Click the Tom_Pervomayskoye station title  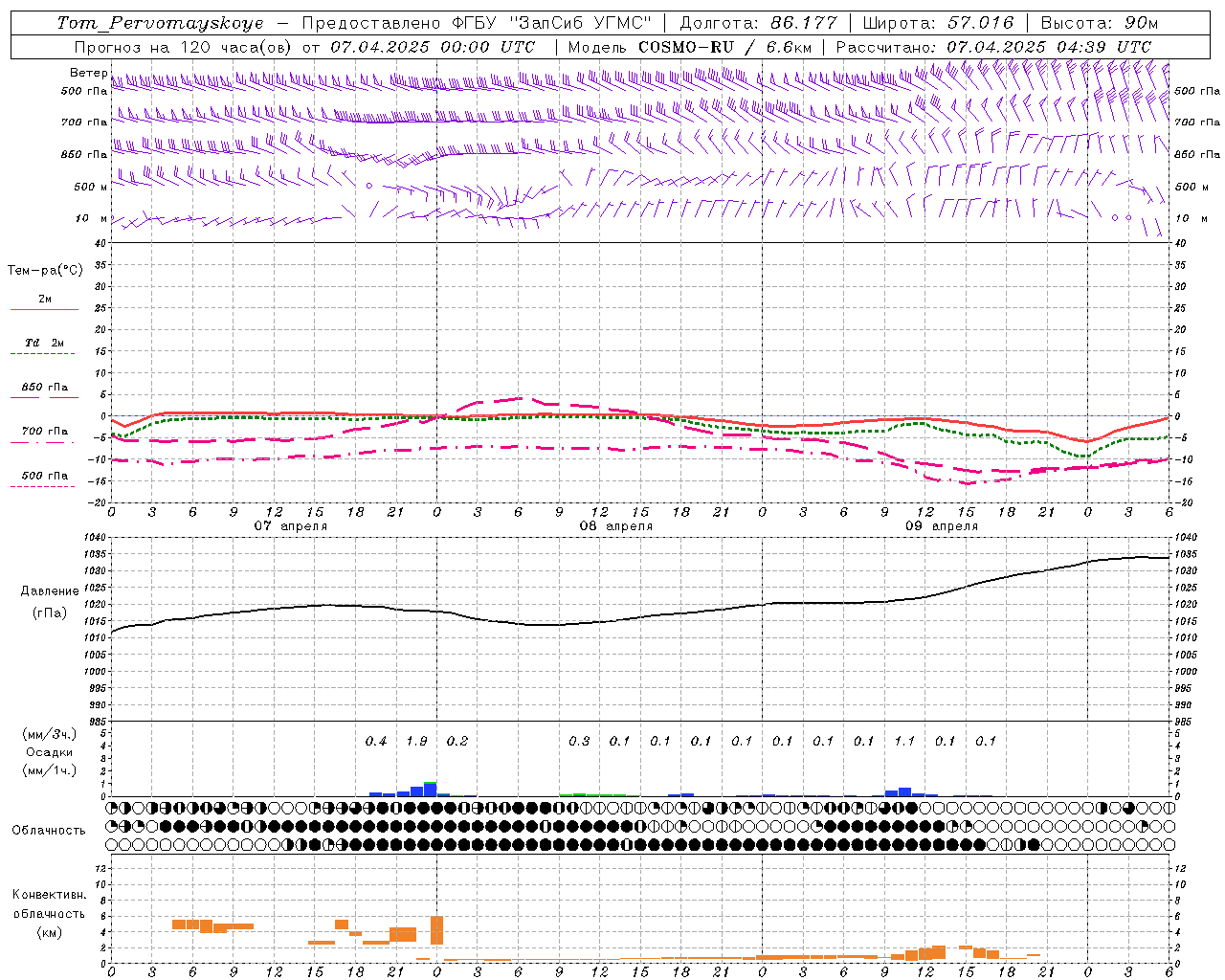click(160, 23)
